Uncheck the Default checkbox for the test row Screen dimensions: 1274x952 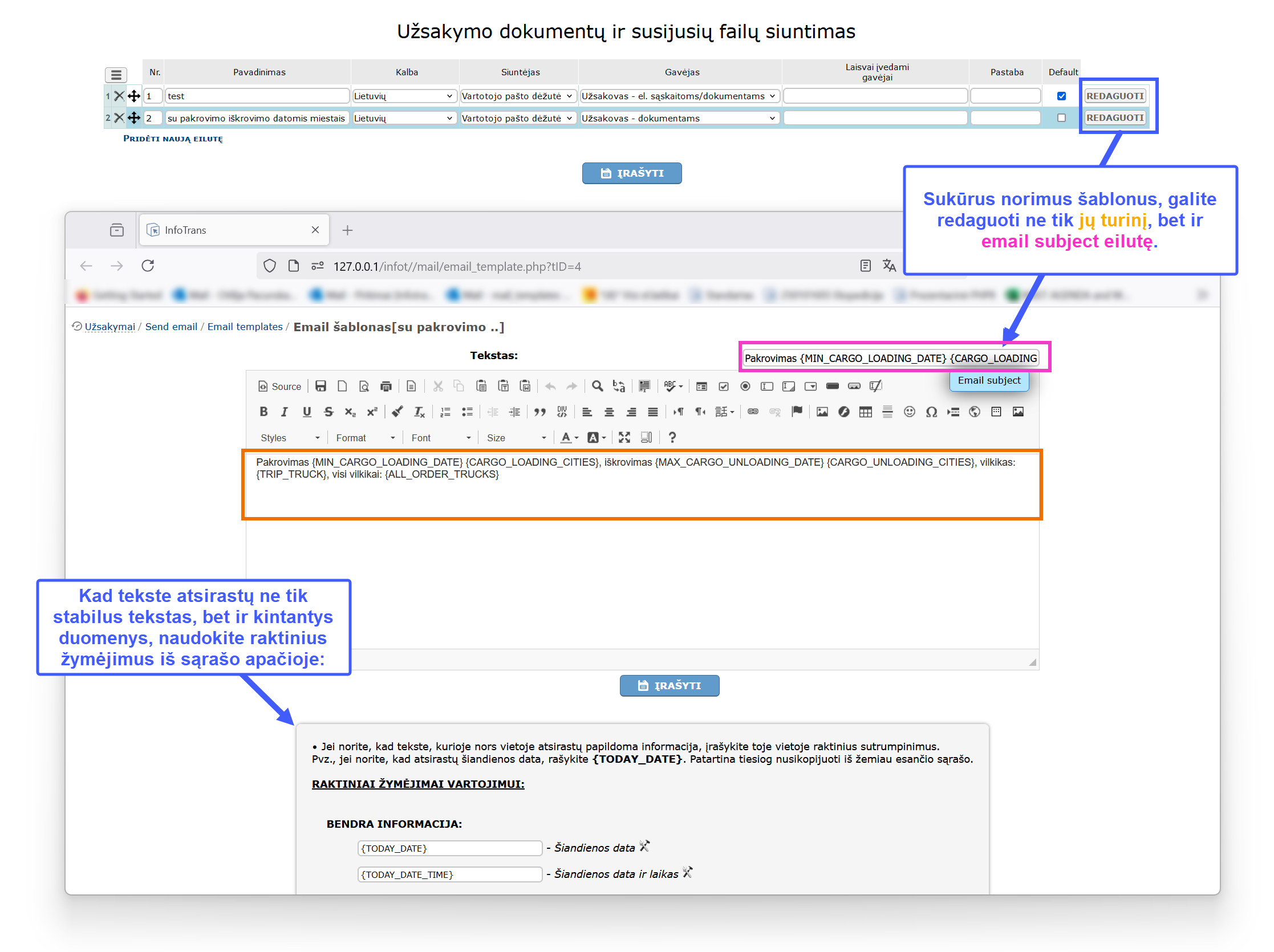[1061, 96]
